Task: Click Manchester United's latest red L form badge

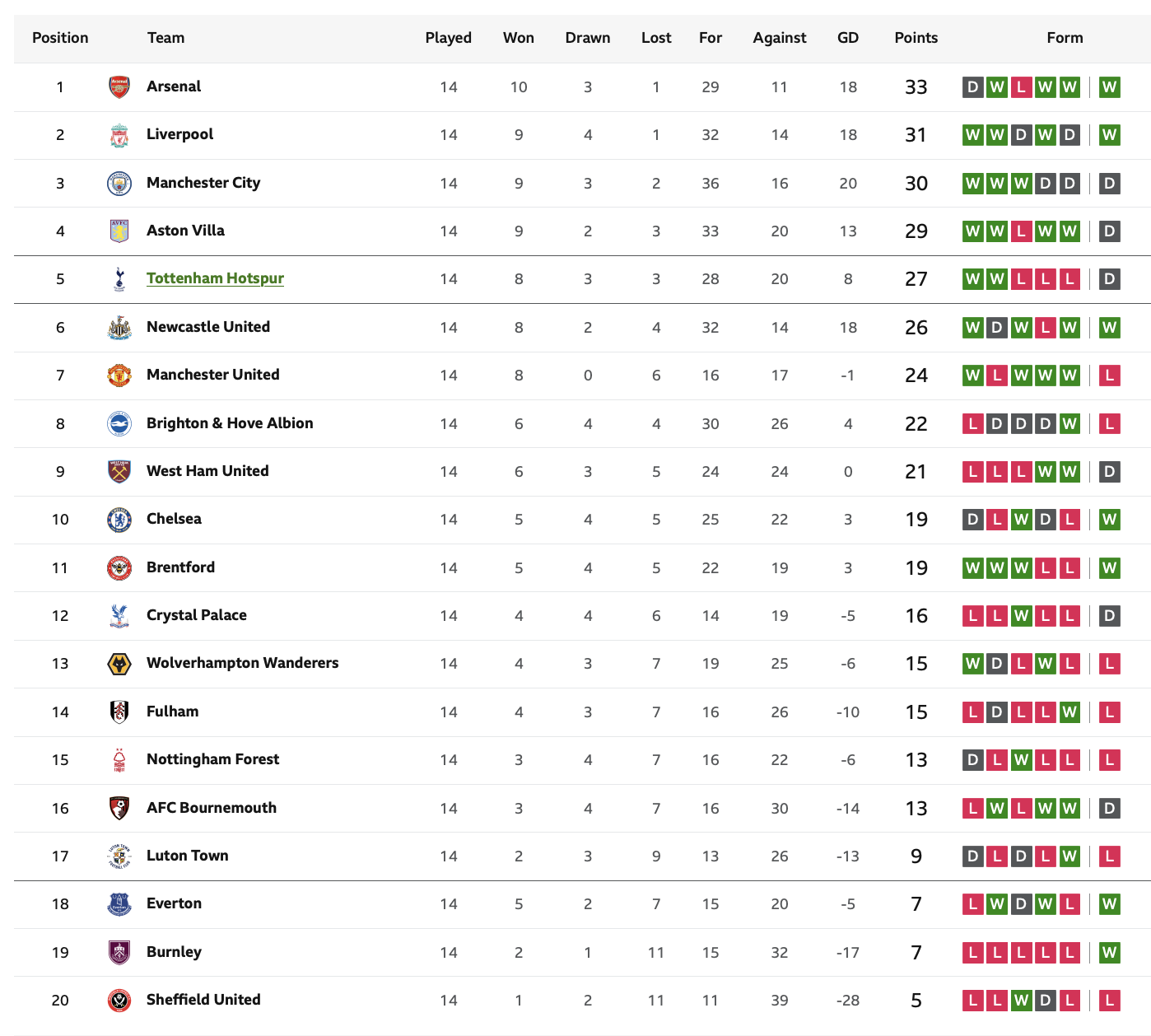Action: coord(1110,376)
